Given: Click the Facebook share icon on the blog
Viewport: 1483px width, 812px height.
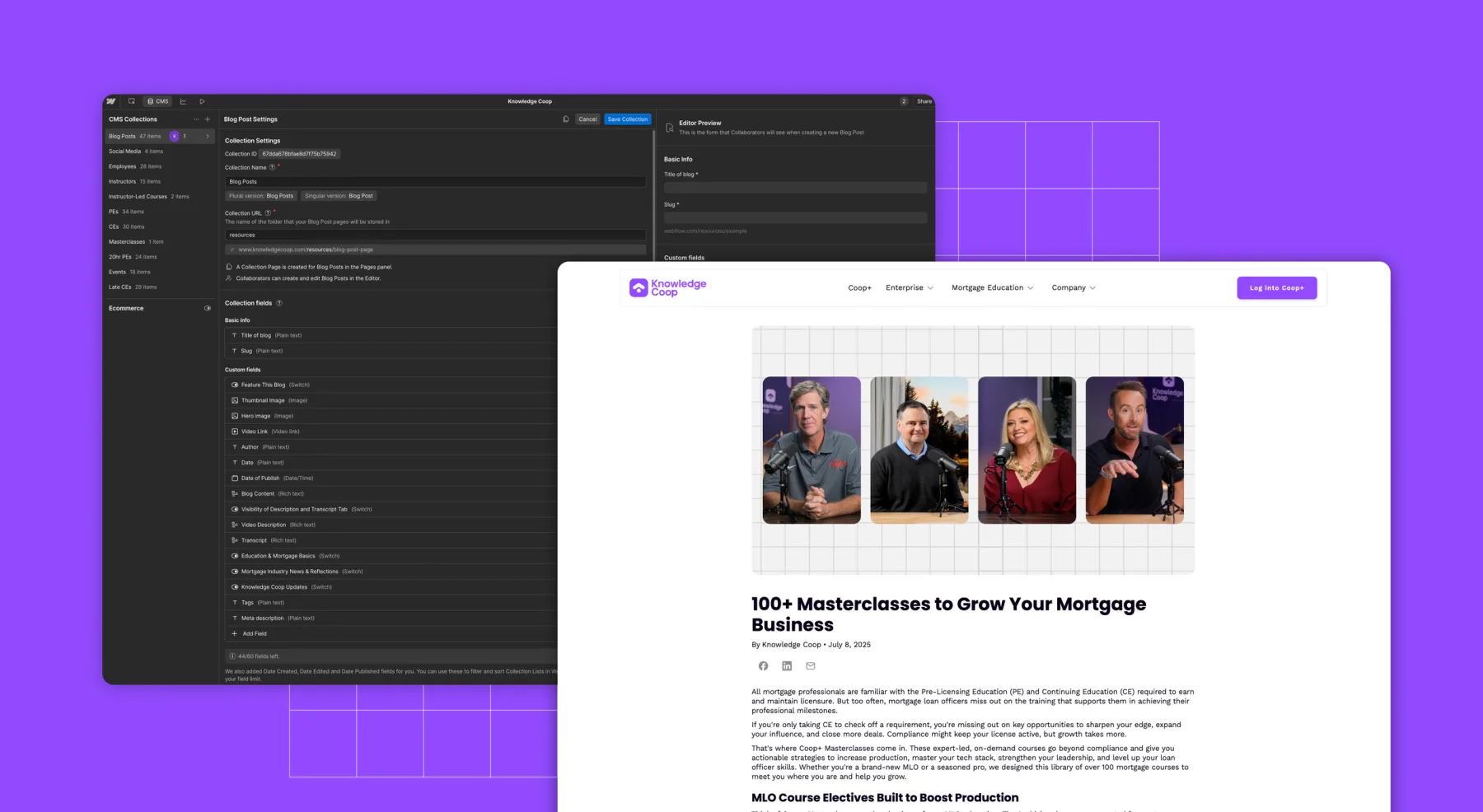Looking at the screenshot, I should click(764, 666).
